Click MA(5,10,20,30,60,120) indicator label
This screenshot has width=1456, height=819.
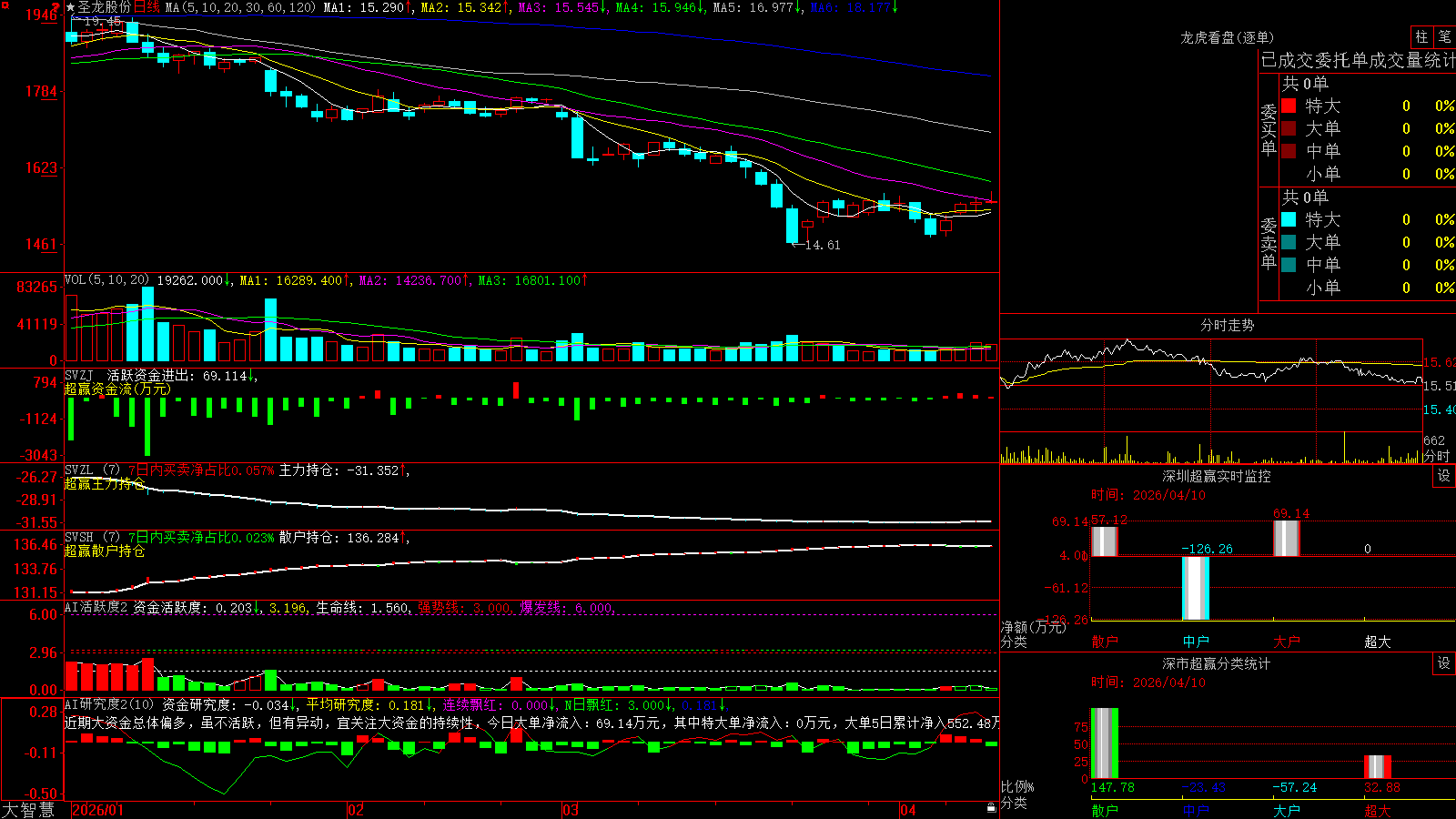[x=240, y=7]
